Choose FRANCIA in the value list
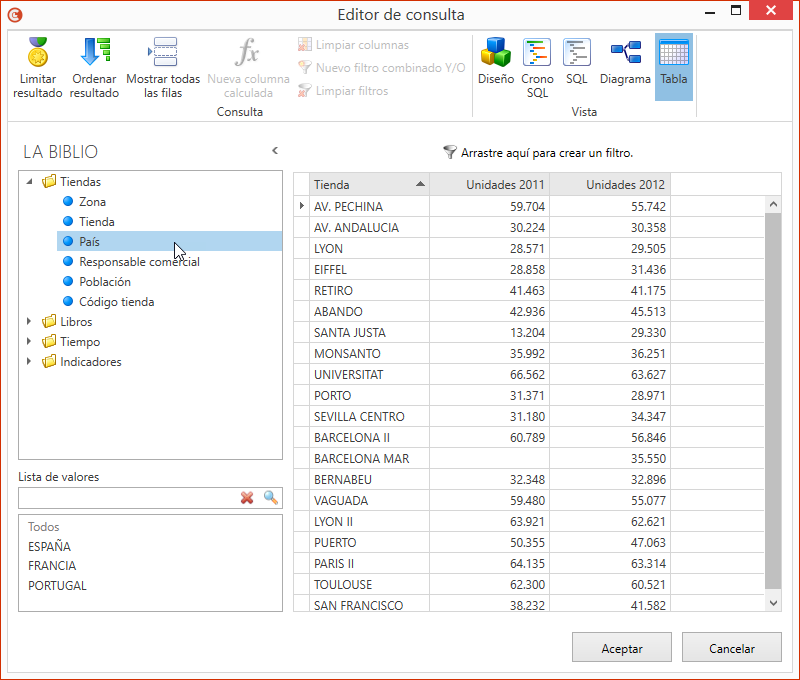 pyautogui.click(x=52, y=566)
